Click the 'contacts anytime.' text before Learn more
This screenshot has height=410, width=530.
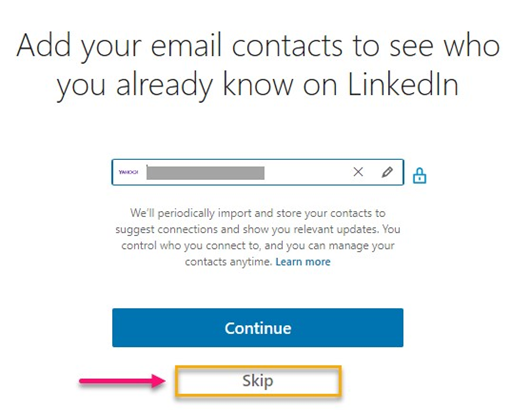pos(228,262)
